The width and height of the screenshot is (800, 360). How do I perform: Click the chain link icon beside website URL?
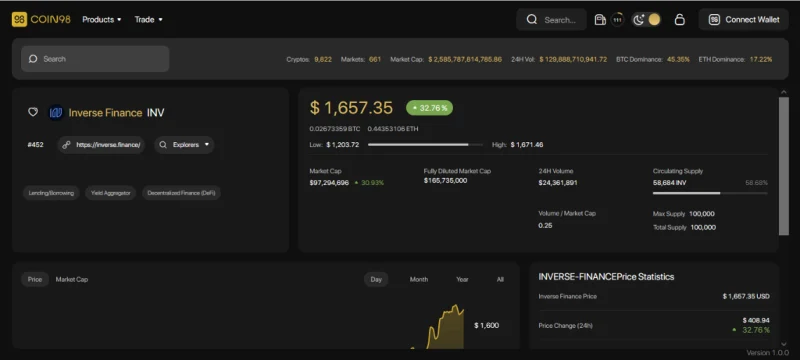[x=66, y=145]
